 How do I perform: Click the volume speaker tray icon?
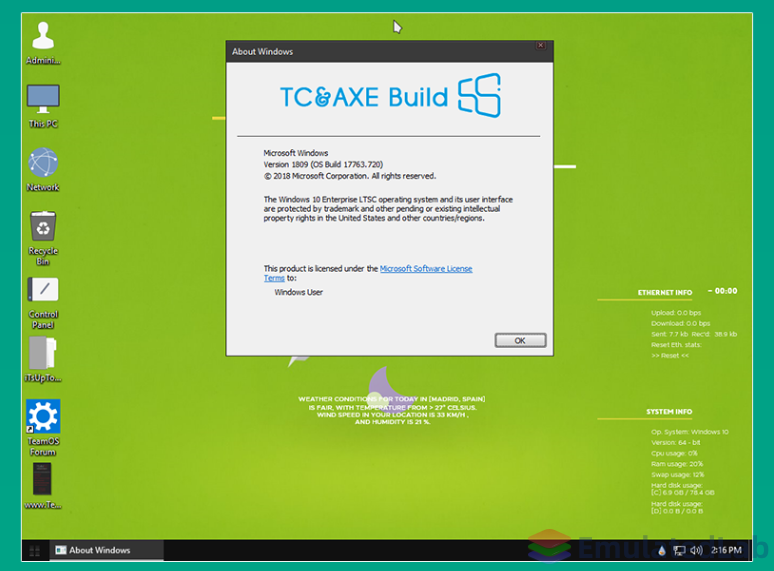(x=696, y=550)
